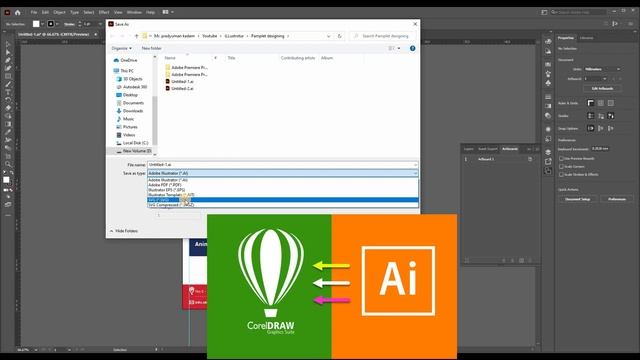The width and height of the screenshot is (640, 360).
Task: Click the Up arrow in the Save As dialog
Action: [x=136, y=36]
